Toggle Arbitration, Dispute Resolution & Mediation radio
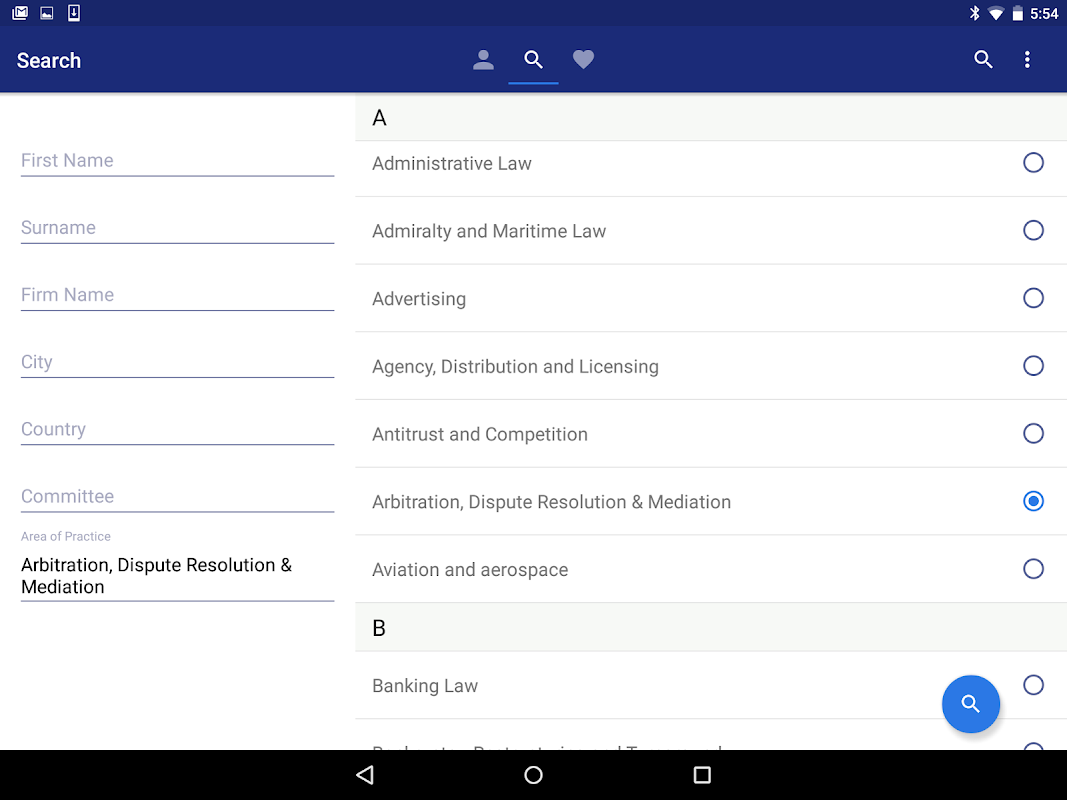The width and height of the screenshot is (1067, 800). pos(1033,501)
